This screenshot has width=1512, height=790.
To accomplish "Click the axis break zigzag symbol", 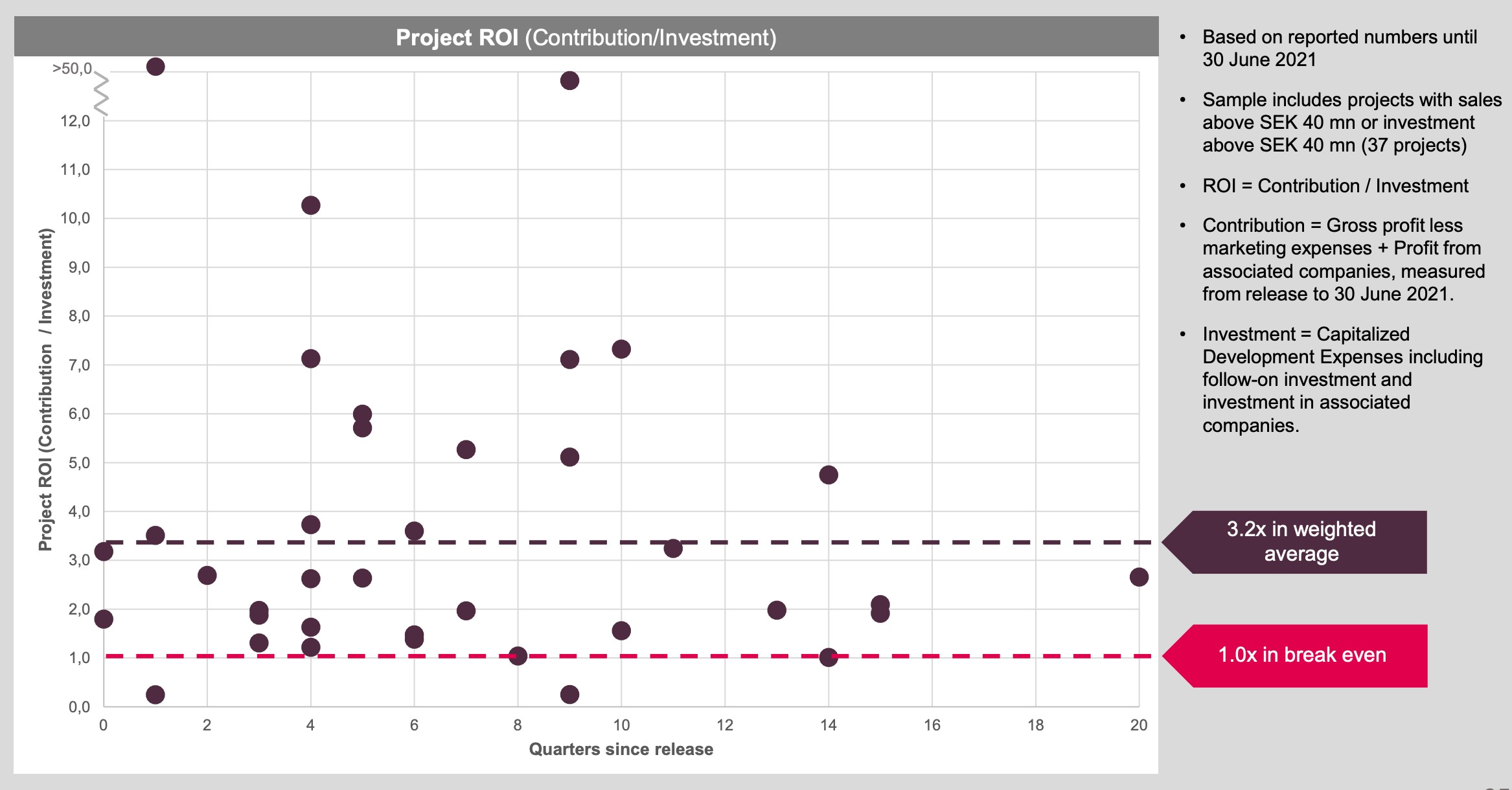I will (101, 95).
